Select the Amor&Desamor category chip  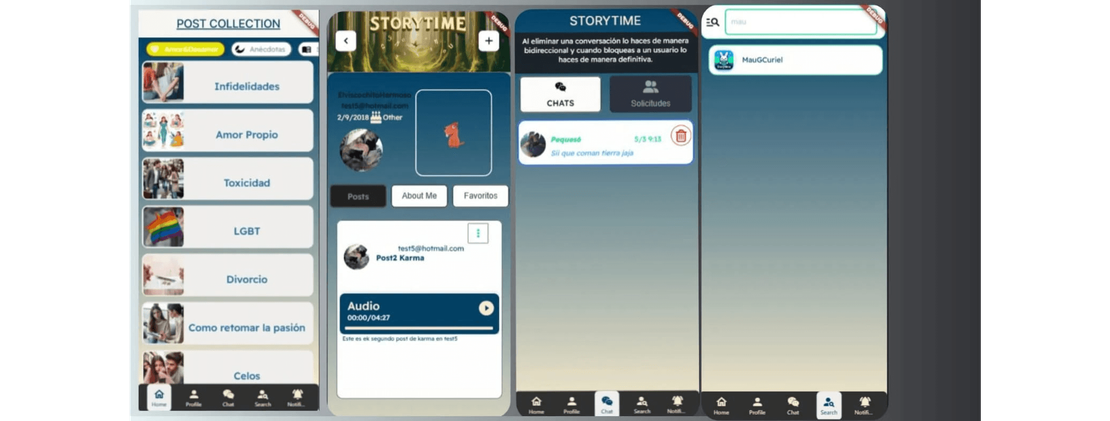[184, 49]
